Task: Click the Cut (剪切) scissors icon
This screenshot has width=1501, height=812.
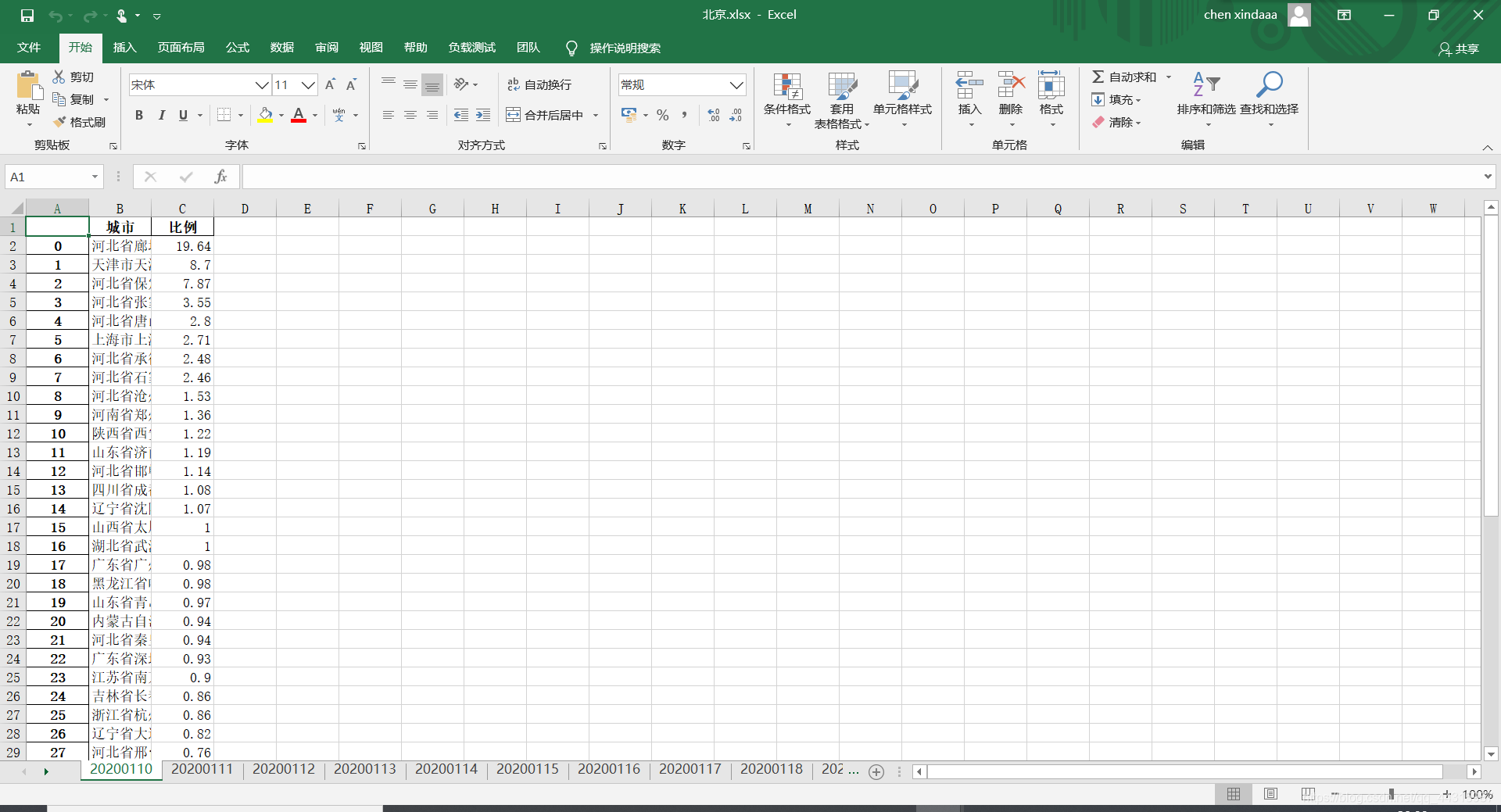Action: click(x=59, y=77)
